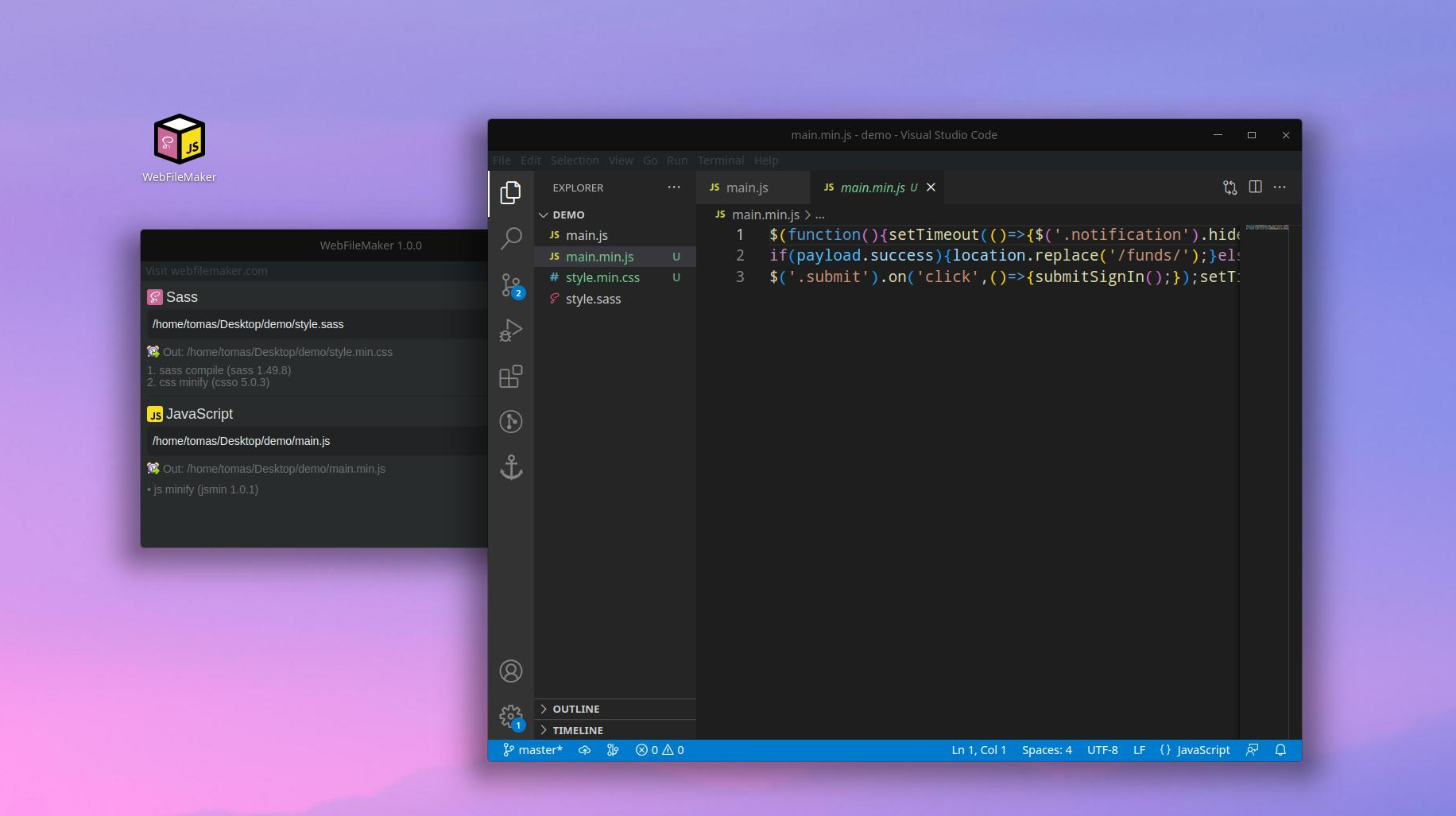The image size is (1456, 816).
Task: Click '1. sass compile (sass 1.49.8)' step text
Action: point(219,370)
